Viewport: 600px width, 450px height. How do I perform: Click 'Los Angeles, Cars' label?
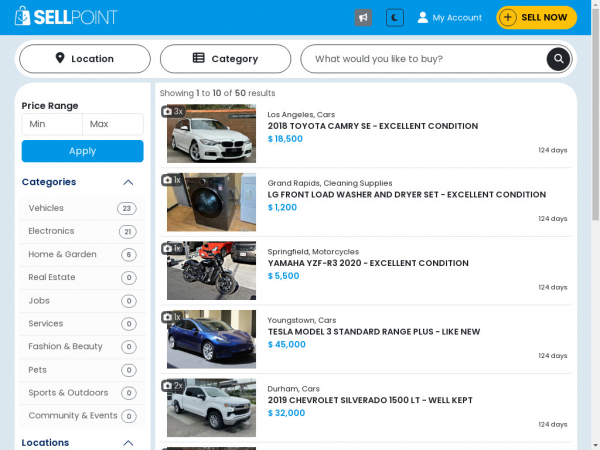click(301, 114)
